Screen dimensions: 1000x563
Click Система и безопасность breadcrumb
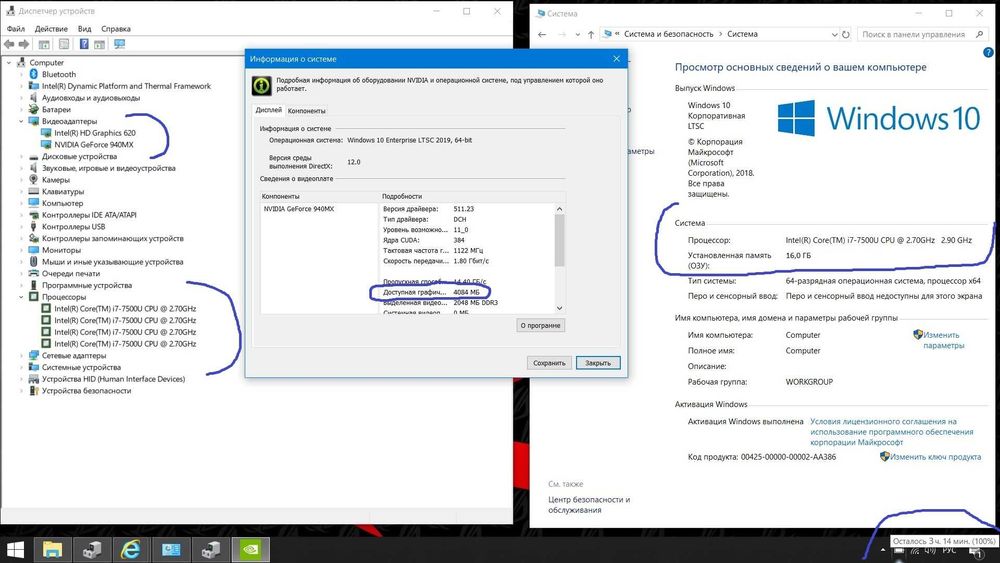(x=668, y=34)
